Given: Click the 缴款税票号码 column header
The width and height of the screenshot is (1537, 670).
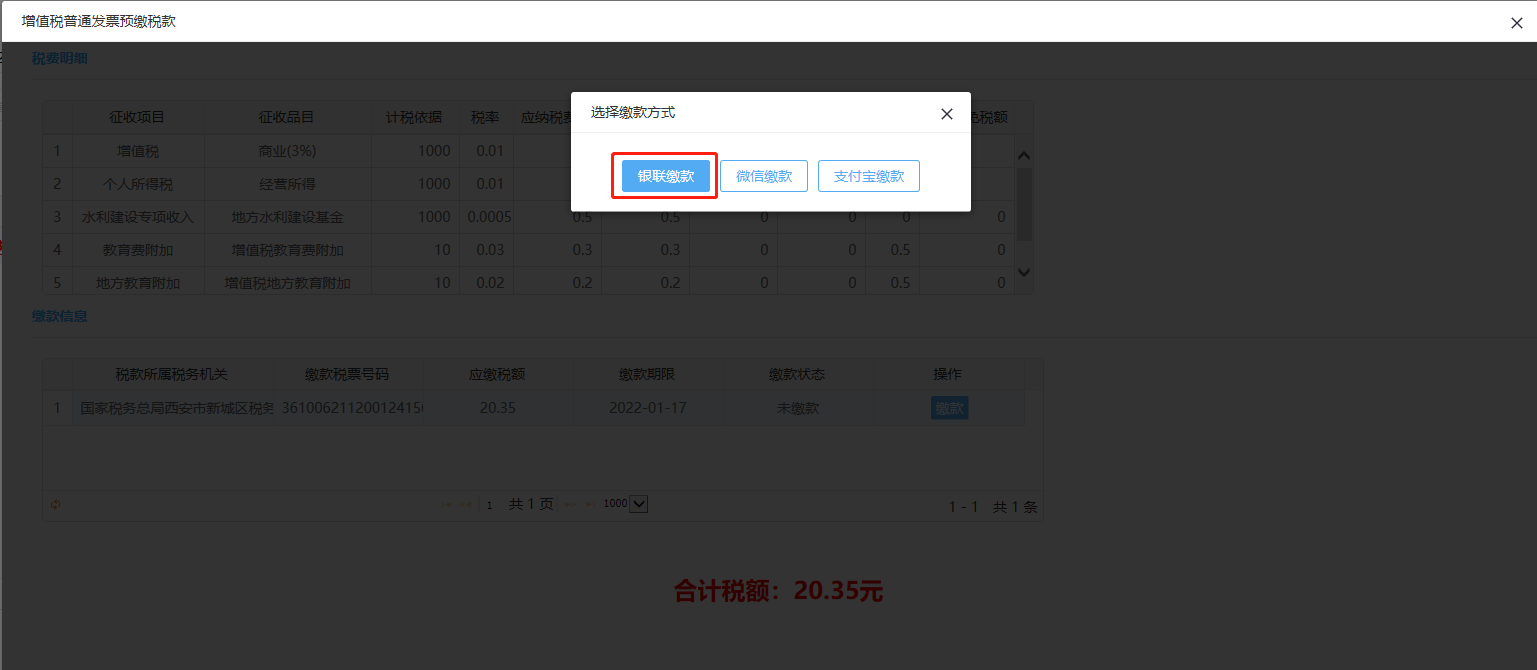Looking at the screenshot, I should 347,375.
